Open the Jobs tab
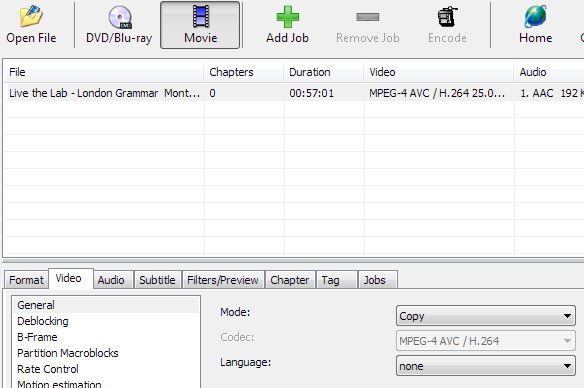 tap(375, 280)
